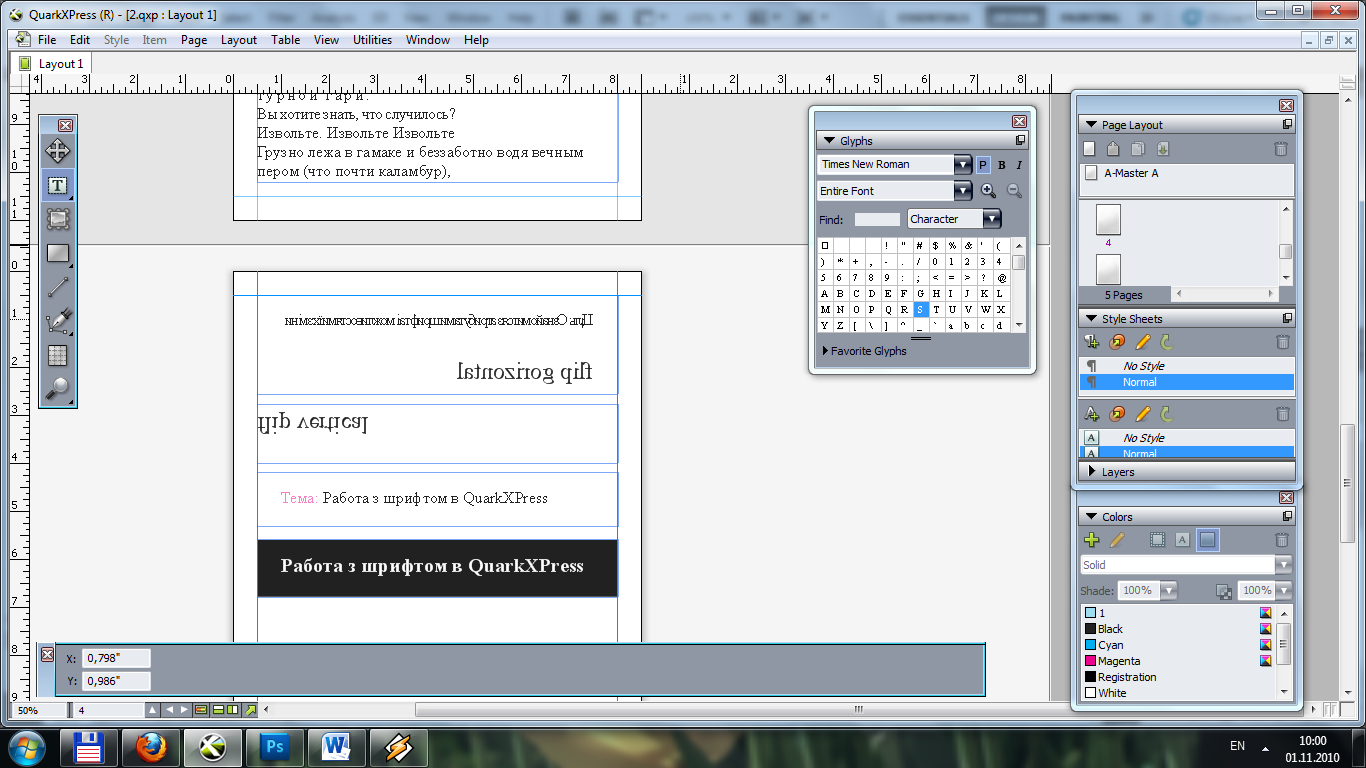The height and width of the screenshot is (768, 1366).
Task: Select the Zoom magnifier tool
Action: [x=57, y=389]
